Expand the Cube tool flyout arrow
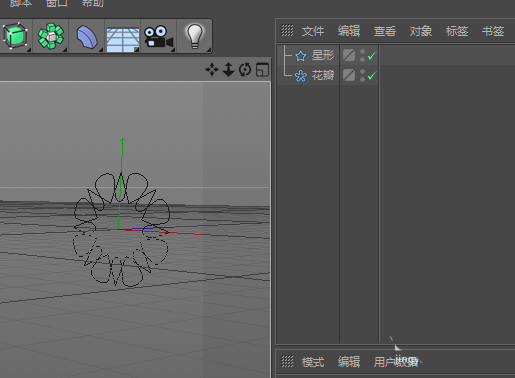This screenshot has width=515, height=378. [x=29, y=50]
